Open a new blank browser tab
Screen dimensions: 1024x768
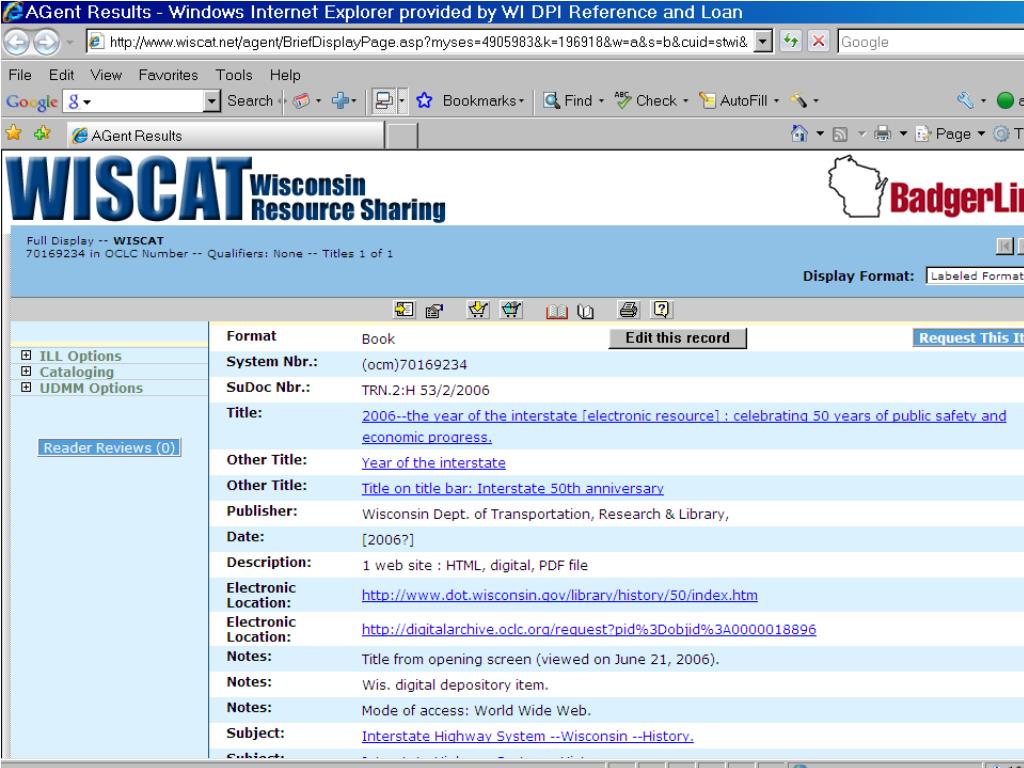click(401, 136)
